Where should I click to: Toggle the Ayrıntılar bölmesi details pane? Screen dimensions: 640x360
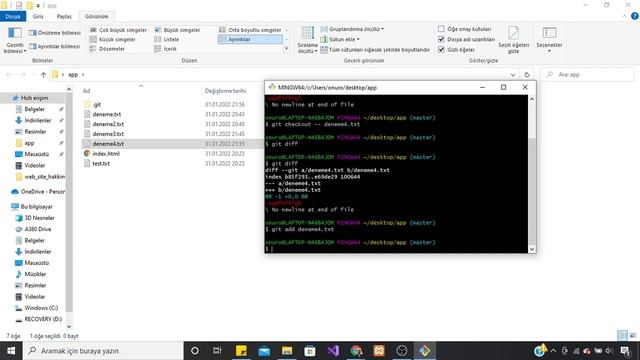point(55,47)
